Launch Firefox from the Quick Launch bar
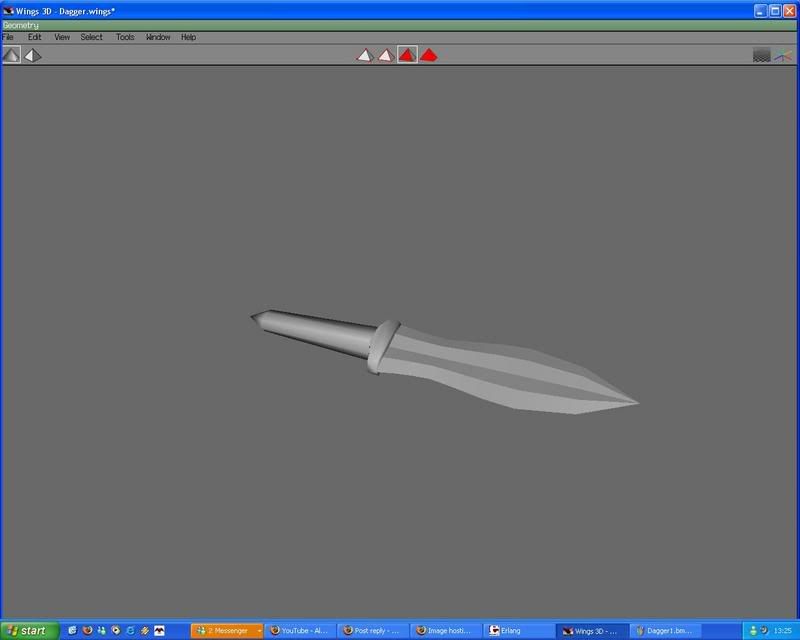800x640 pixels. pos(86,630)
